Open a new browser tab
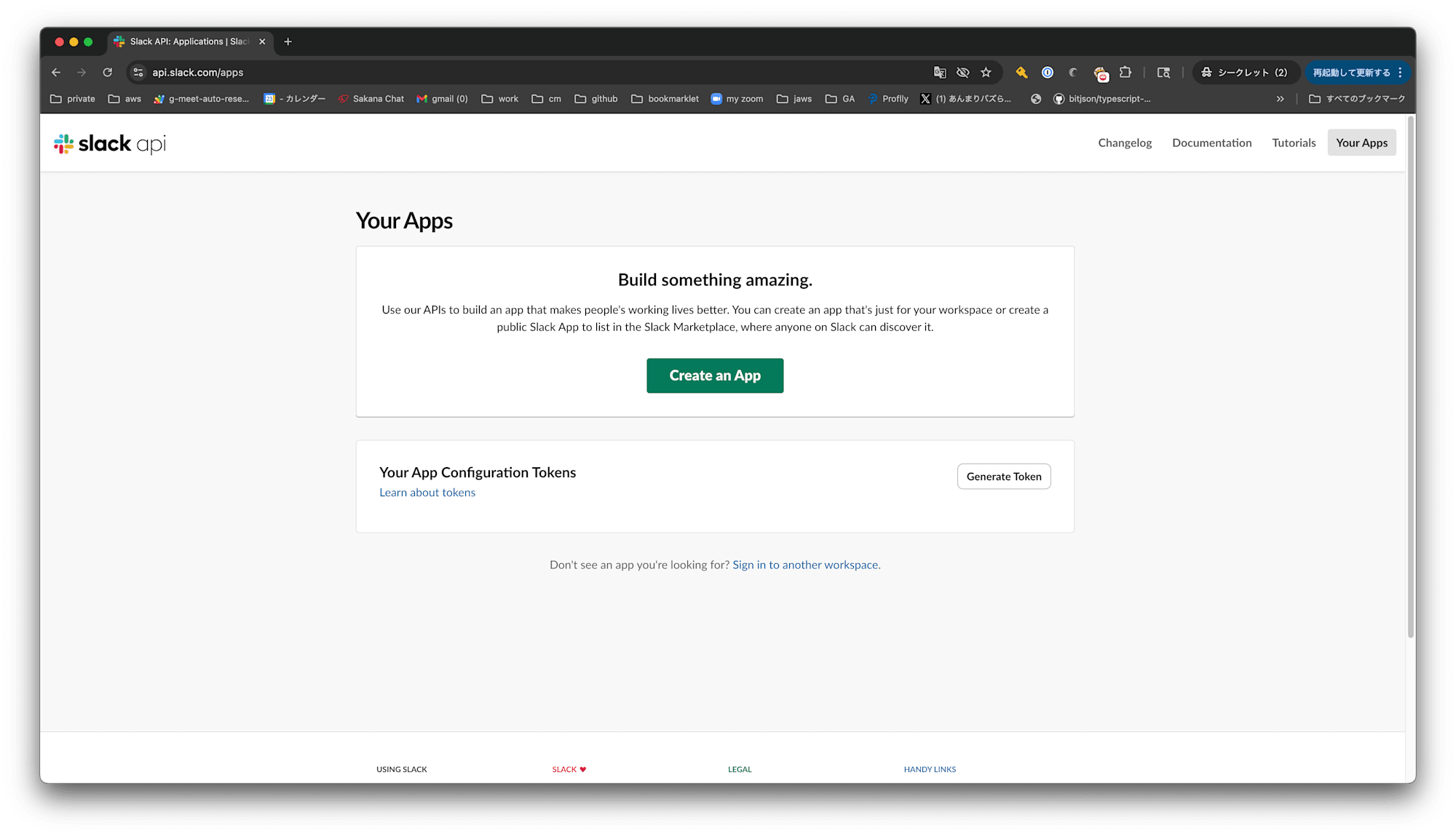The image size is (1456, 836). tap(288, 41)
